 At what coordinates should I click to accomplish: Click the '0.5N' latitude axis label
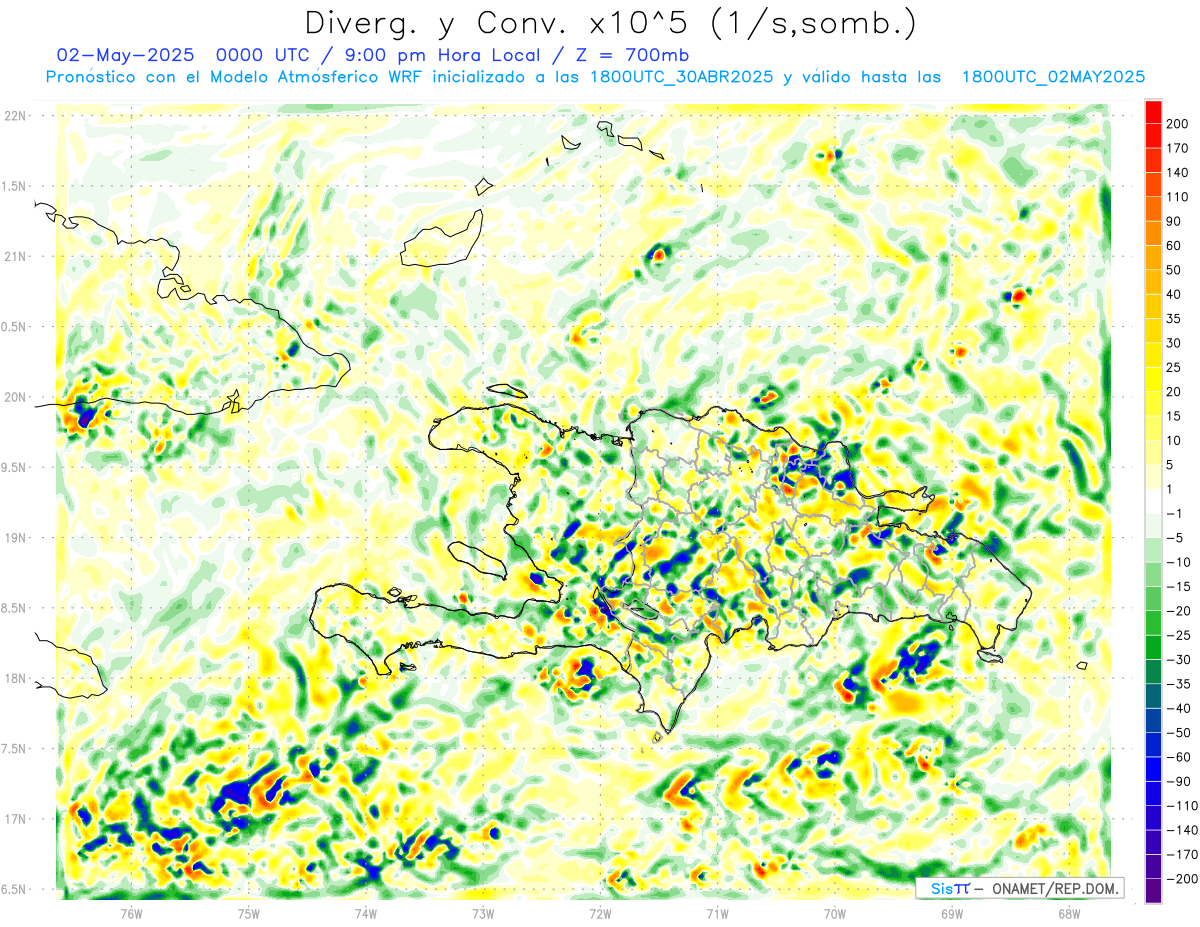point(15,327)
